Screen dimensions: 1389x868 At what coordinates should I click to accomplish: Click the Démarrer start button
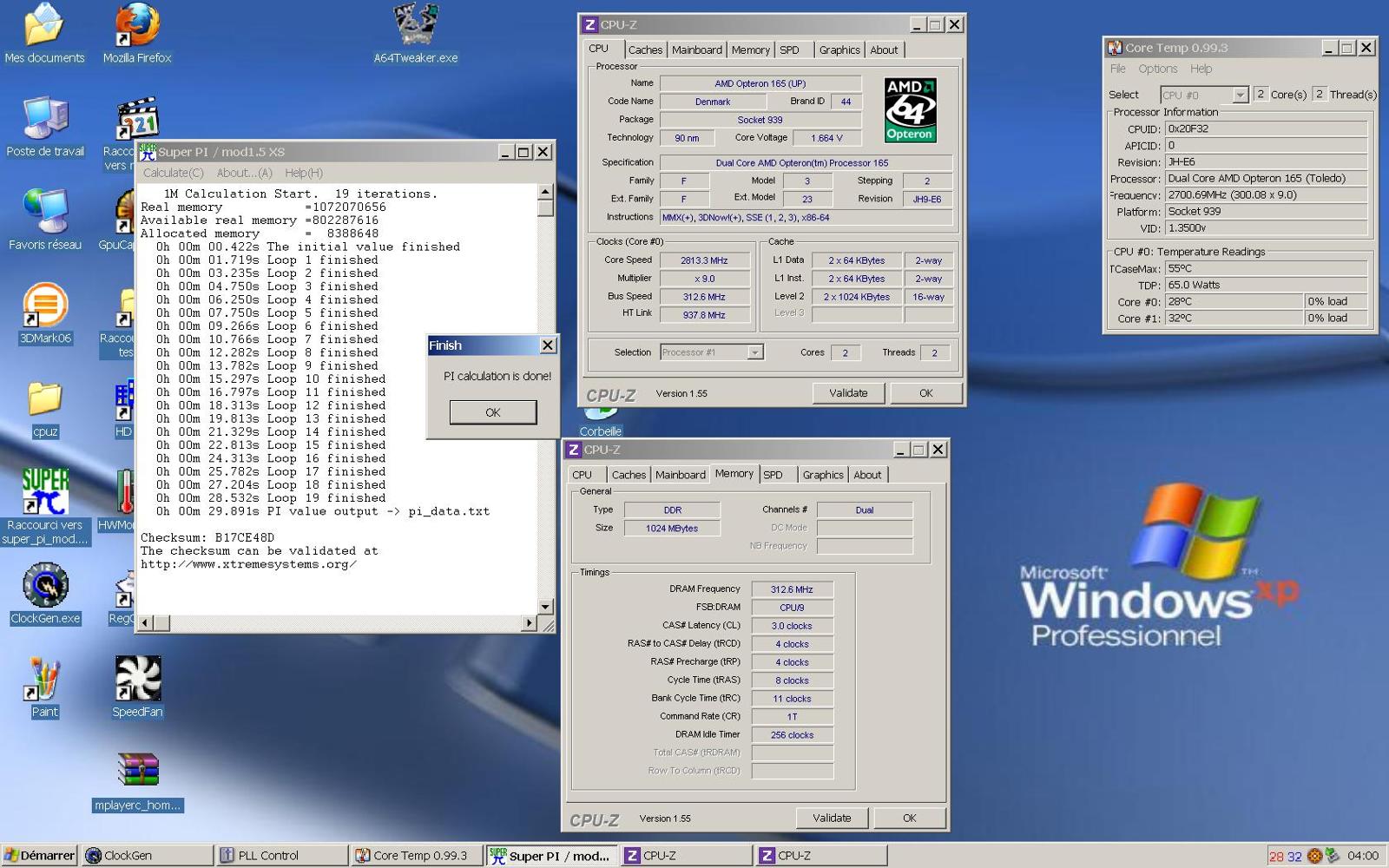(x=40, y=856)
